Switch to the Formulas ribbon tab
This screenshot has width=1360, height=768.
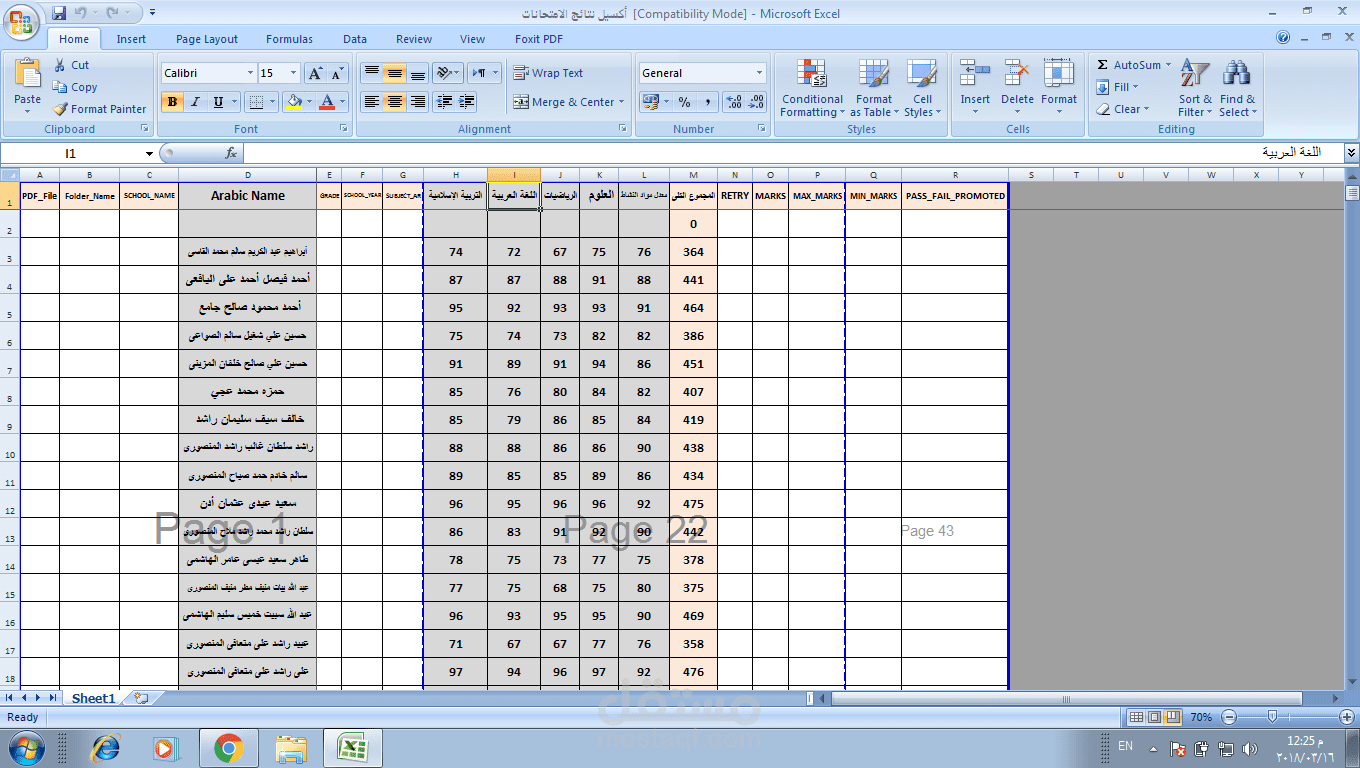click(x=289, y=39)
